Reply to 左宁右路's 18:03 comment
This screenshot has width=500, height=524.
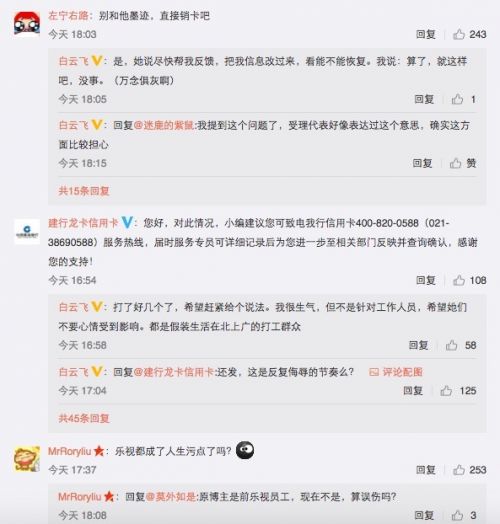point(426,34)
